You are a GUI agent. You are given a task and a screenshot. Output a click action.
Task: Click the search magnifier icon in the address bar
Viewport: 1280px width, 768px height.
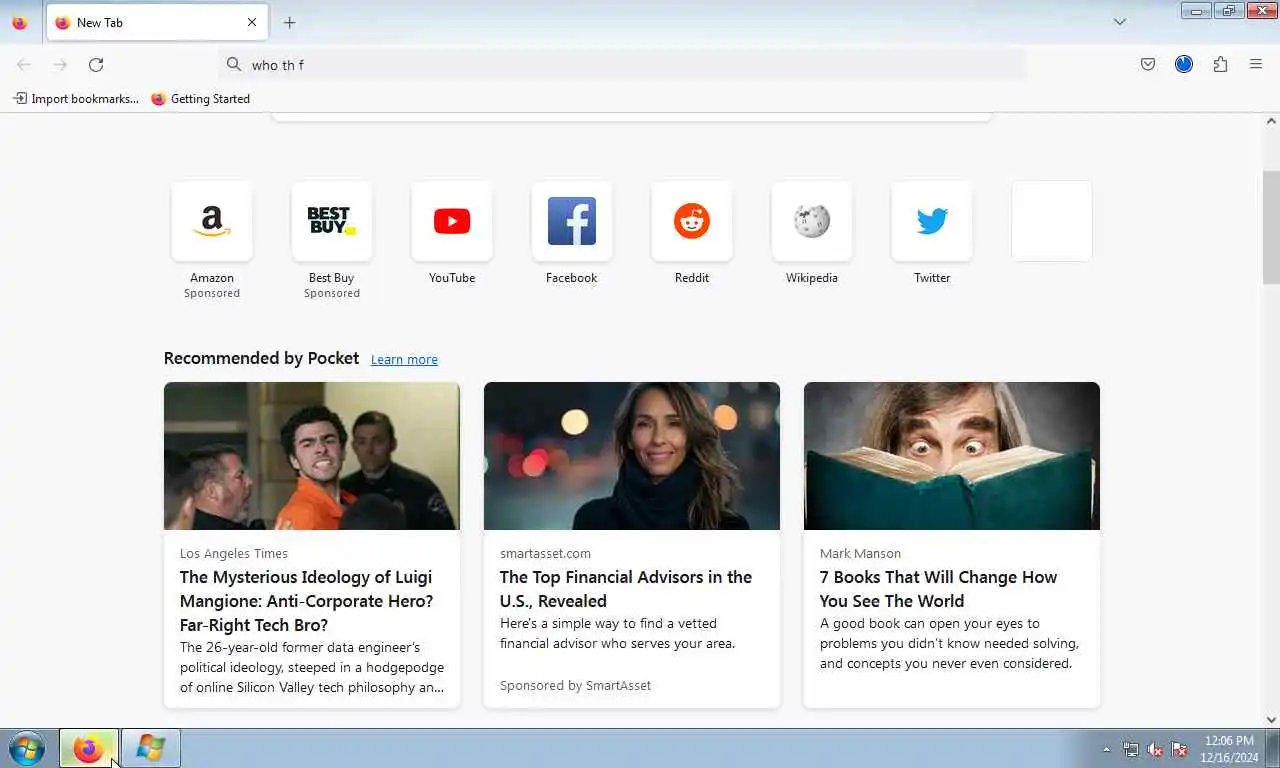pos(234,65)
